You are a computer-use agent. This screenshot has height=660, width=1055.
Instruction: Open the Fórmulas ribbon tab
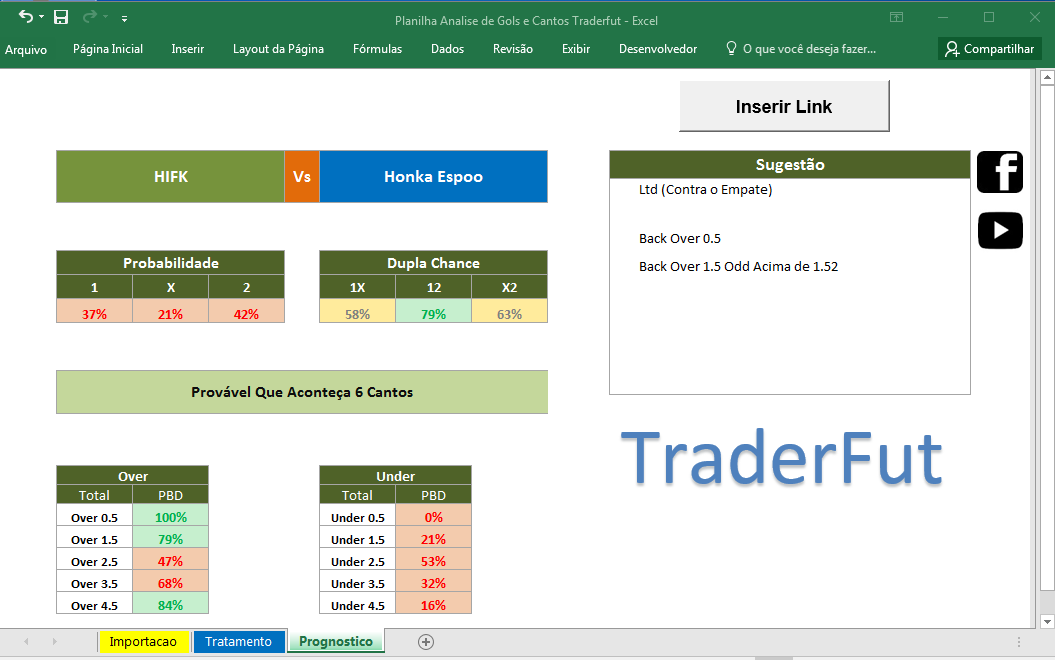coord(377,49)
